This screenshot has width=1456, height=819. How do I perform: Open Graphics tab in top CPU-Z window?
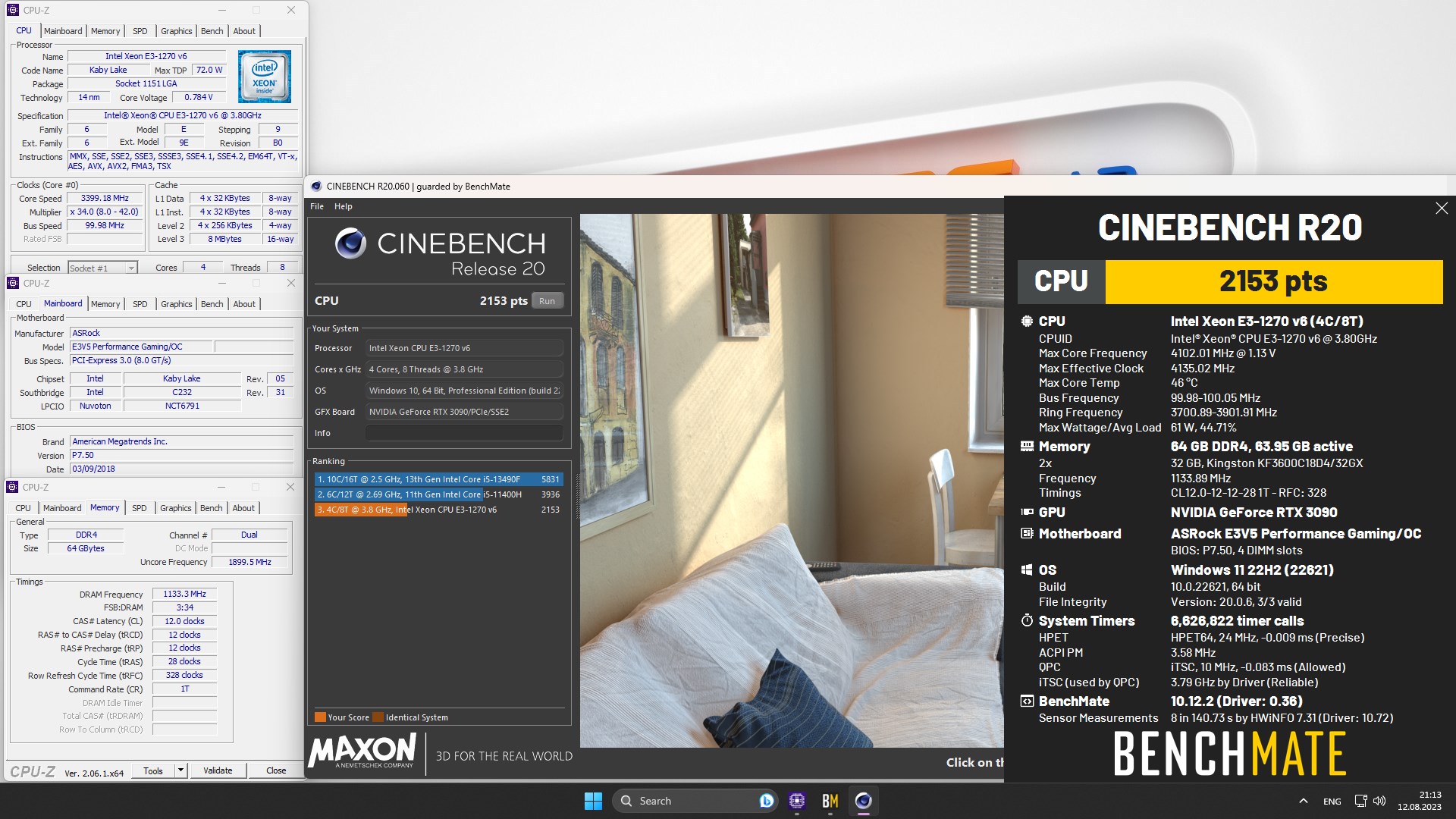point(177,31)
